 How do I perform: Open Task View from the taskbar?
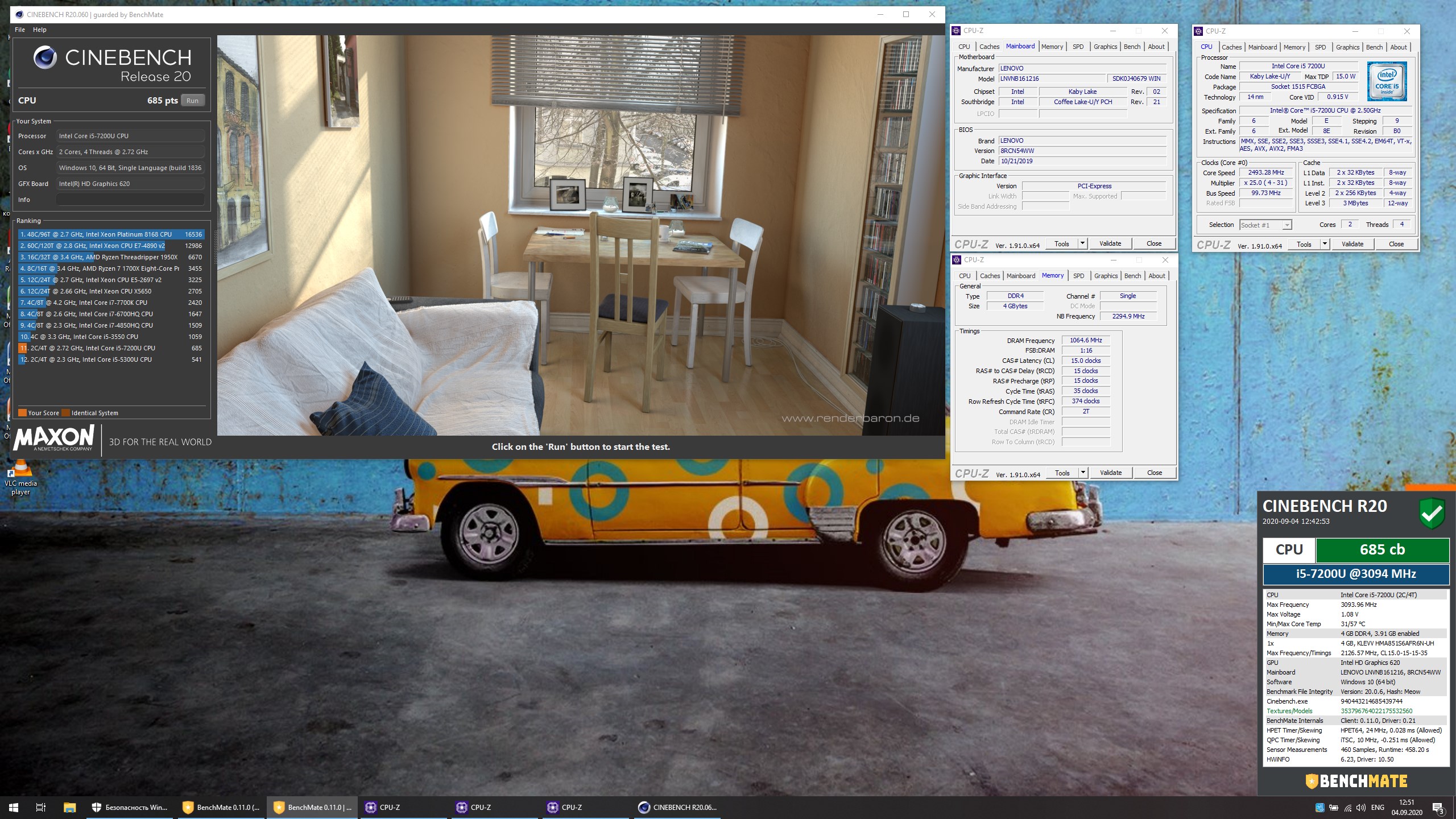(41, 807)
